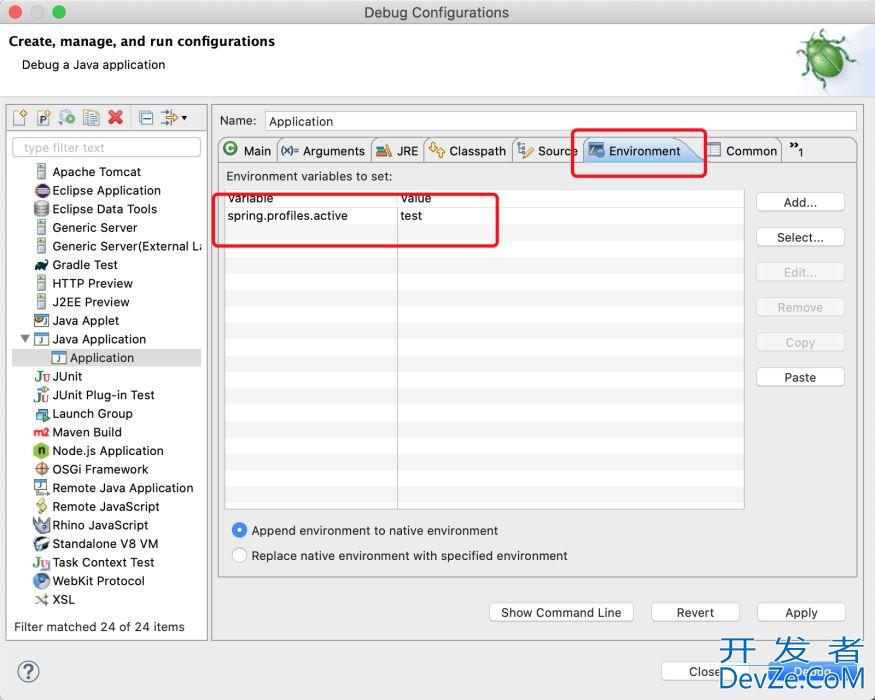Click the WebKit Protocol icon

pyautogui.click(x=41, y=581)
